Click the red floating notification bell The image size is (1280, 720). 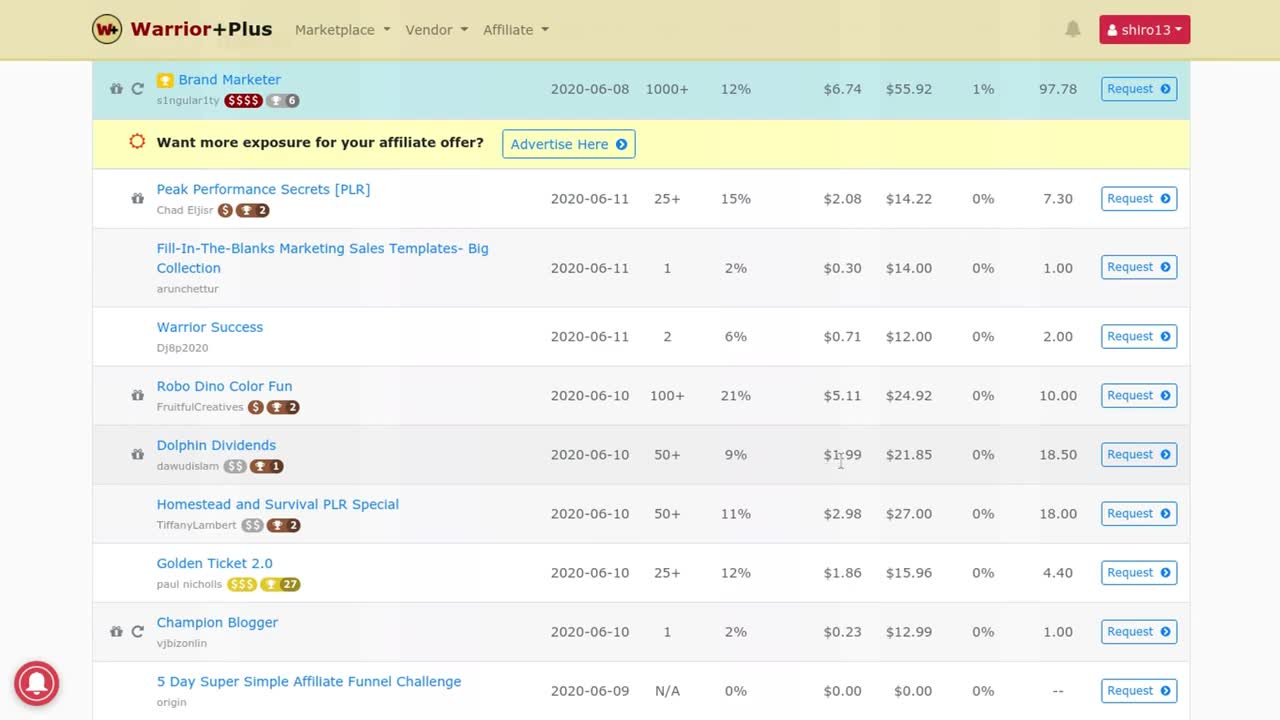(37, 684)
